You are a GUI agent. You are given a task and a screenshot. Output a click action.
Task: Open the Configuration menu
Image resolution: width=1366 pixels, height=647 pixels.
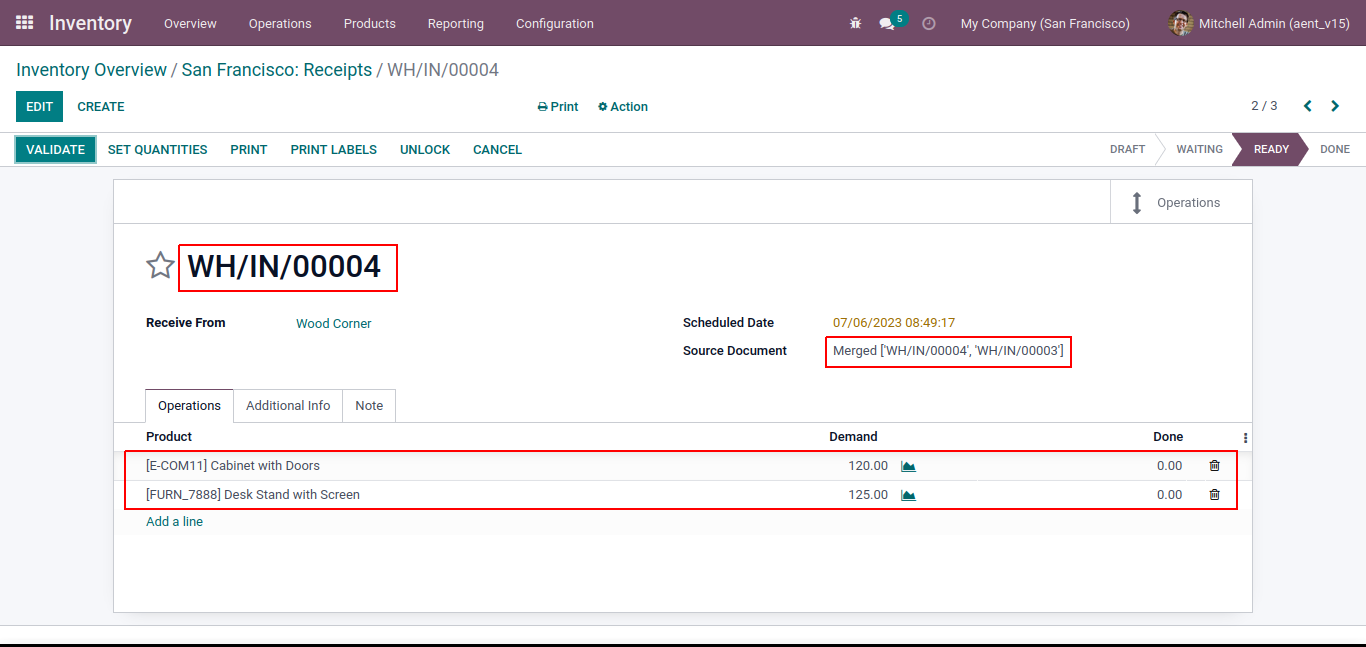pos(555,23)
